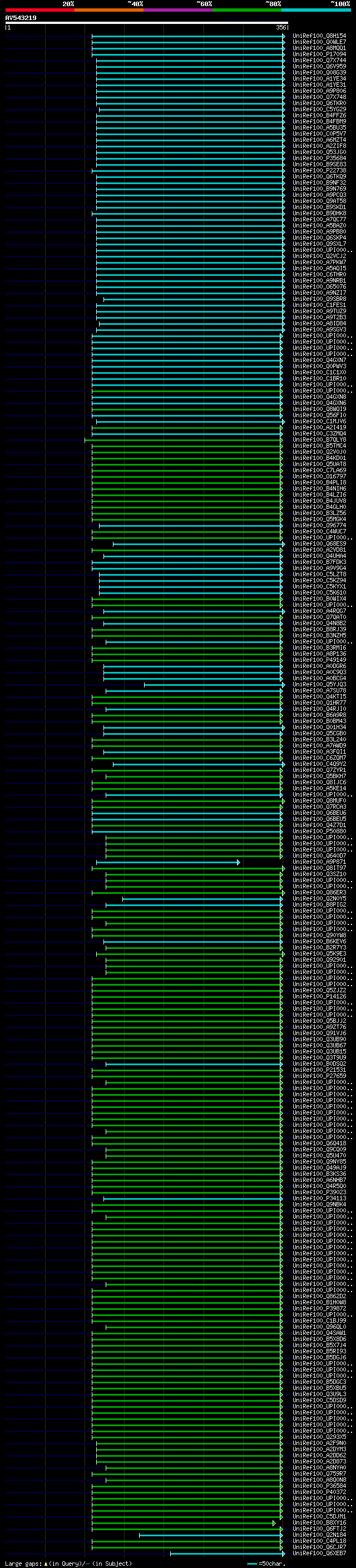
Task: Click label UniRef100_B7QLY8
Action: click(x=319, y=440)
